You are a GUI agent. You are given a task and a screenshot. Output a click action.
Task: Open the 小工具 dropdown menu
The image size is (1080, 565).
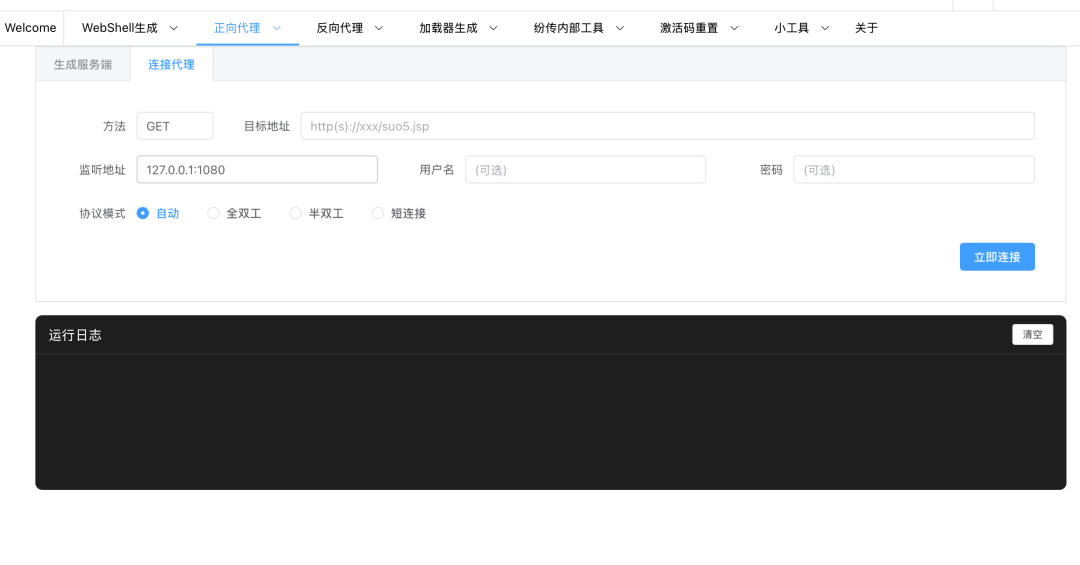(802, 28)
